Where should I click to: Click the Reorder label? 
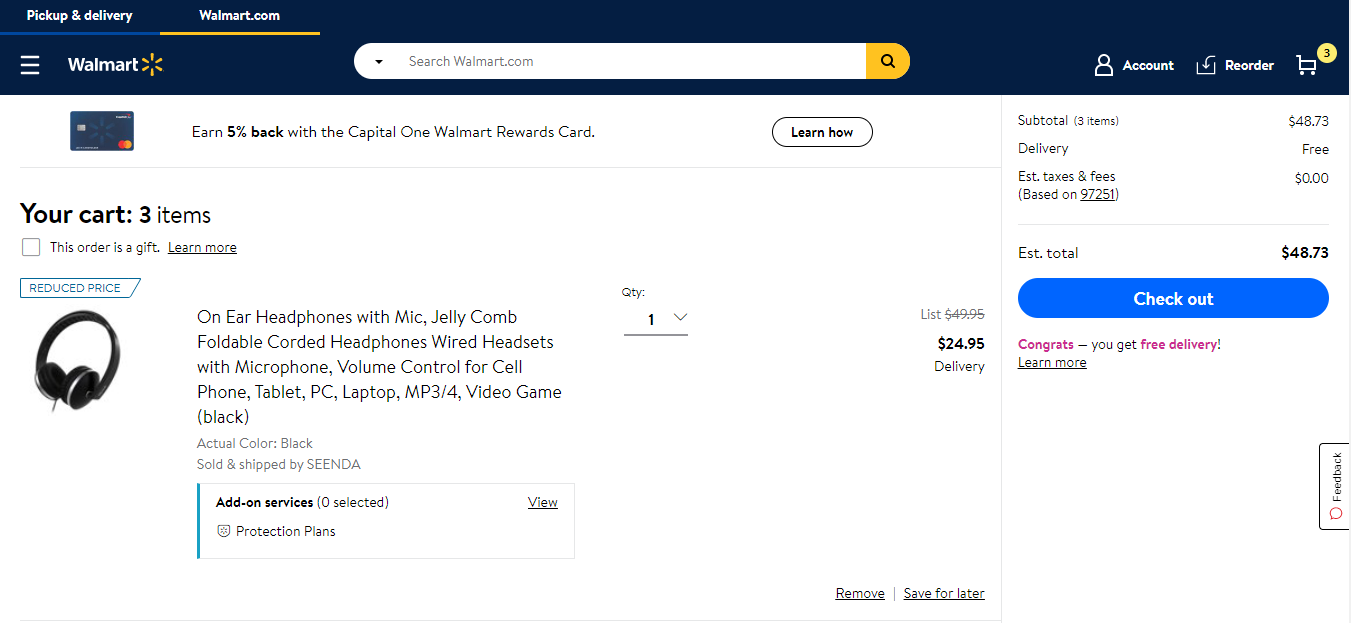1250,65
